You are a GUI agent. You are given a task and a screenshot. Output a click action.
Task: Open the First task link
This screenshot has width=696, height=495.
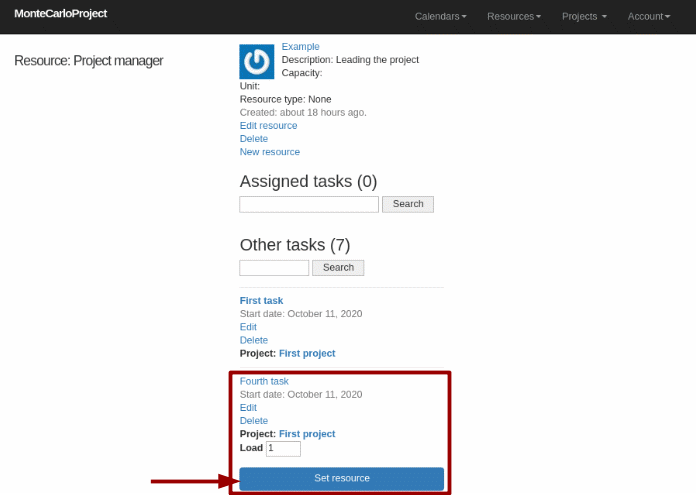261,301
